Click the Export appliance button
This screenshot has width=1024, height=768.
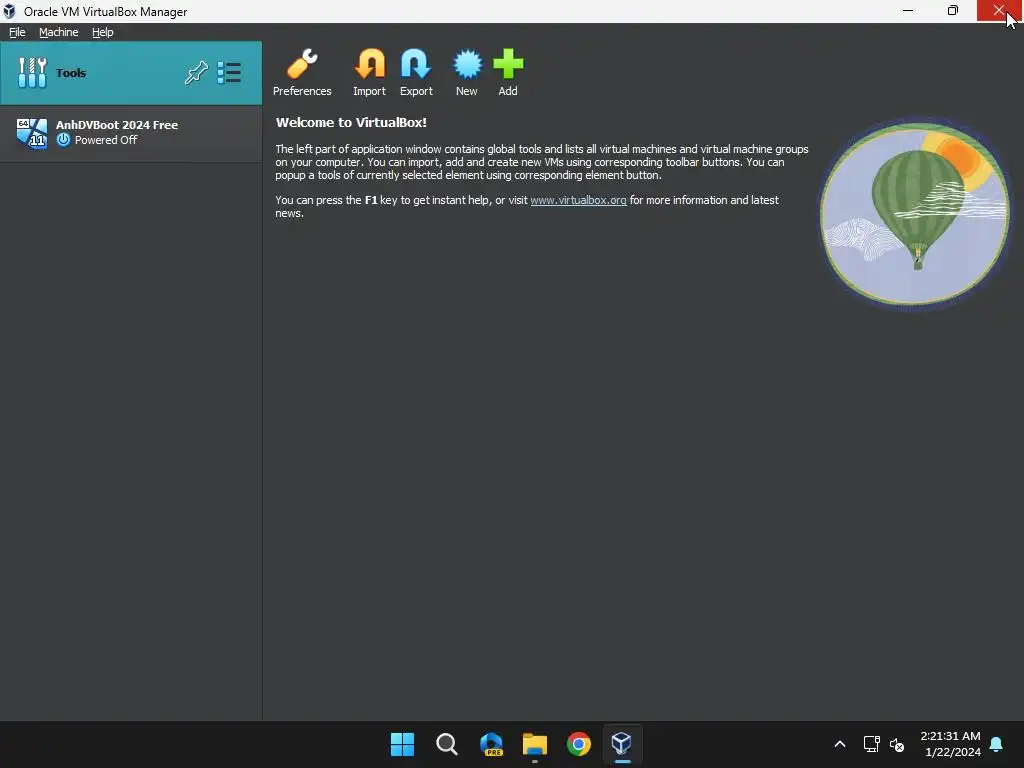[416, 72]
